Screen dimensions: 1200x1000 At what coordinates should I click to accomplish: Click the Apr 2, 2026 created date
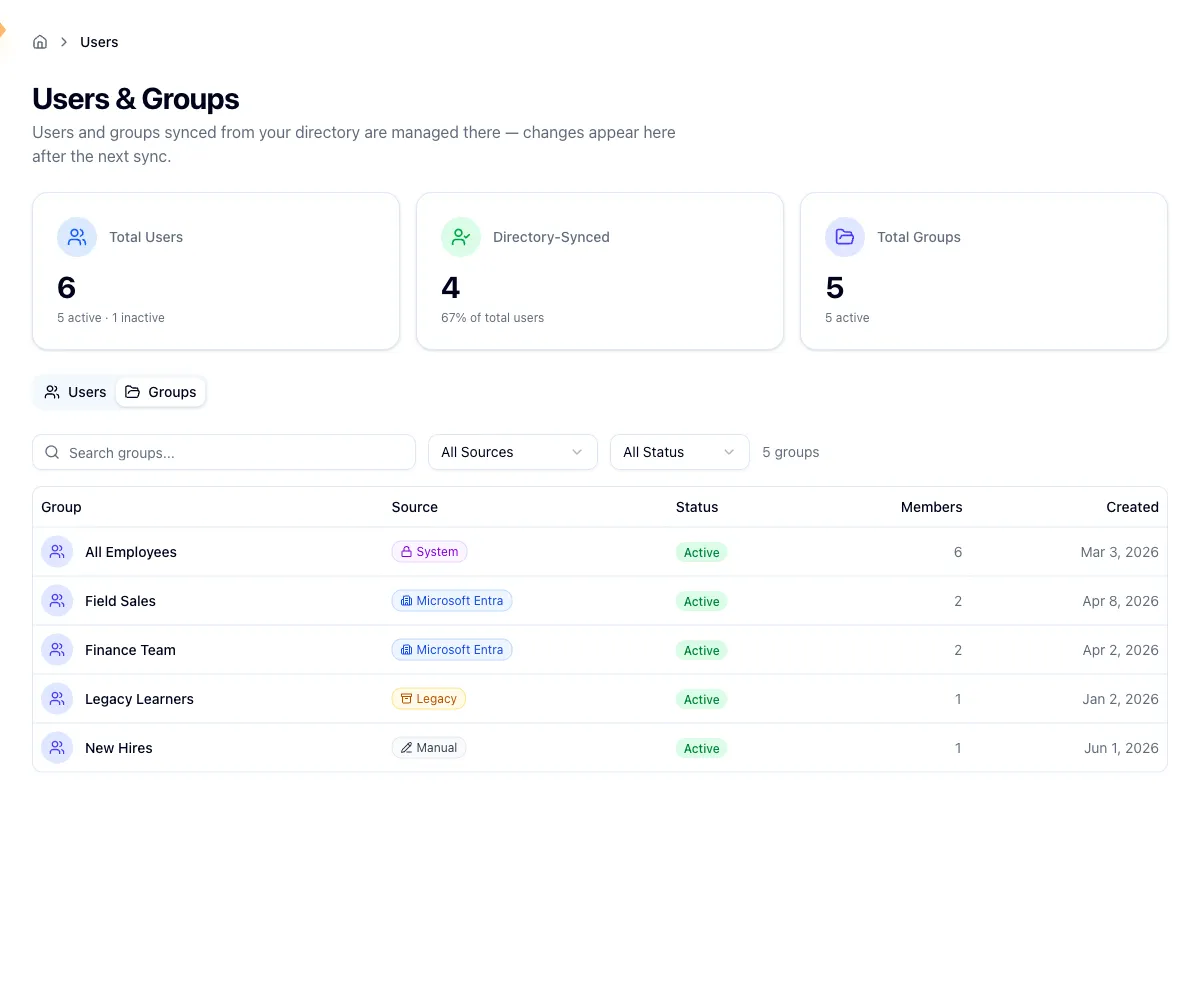[x=1120, y=650]
